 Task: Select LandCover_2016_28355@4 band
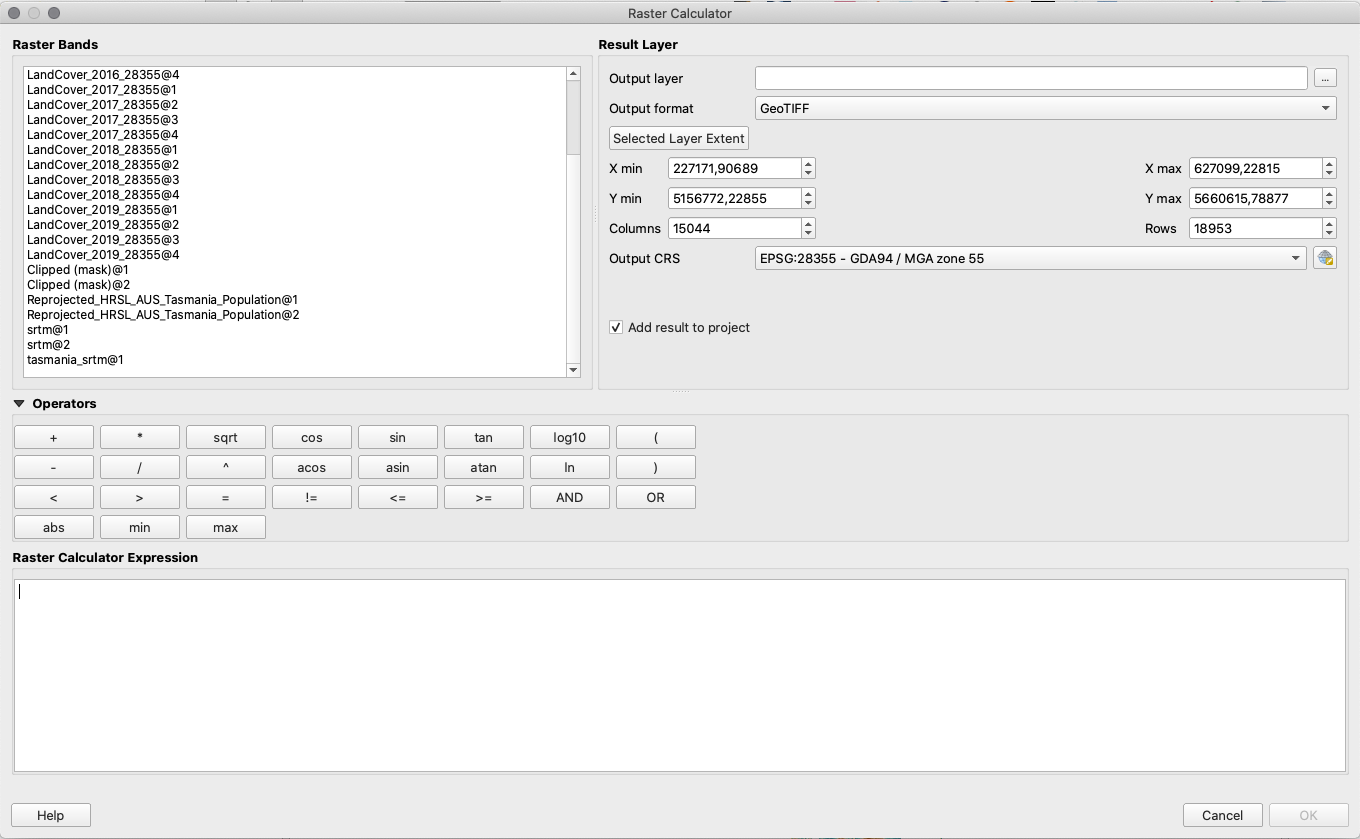pyautogui.click(x=103, y=75)
